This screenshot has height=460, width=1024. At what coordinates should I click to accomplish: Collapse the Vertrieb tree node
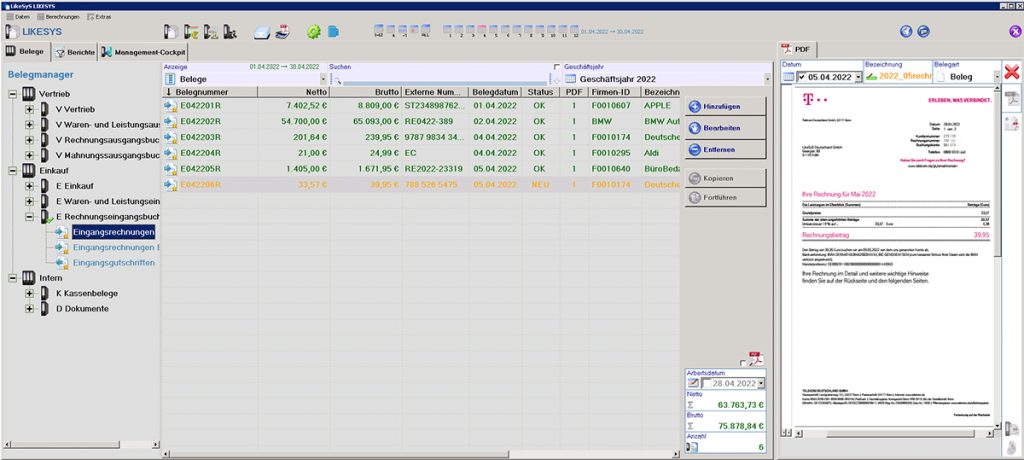pyautogui.click(x=13, y=94)
